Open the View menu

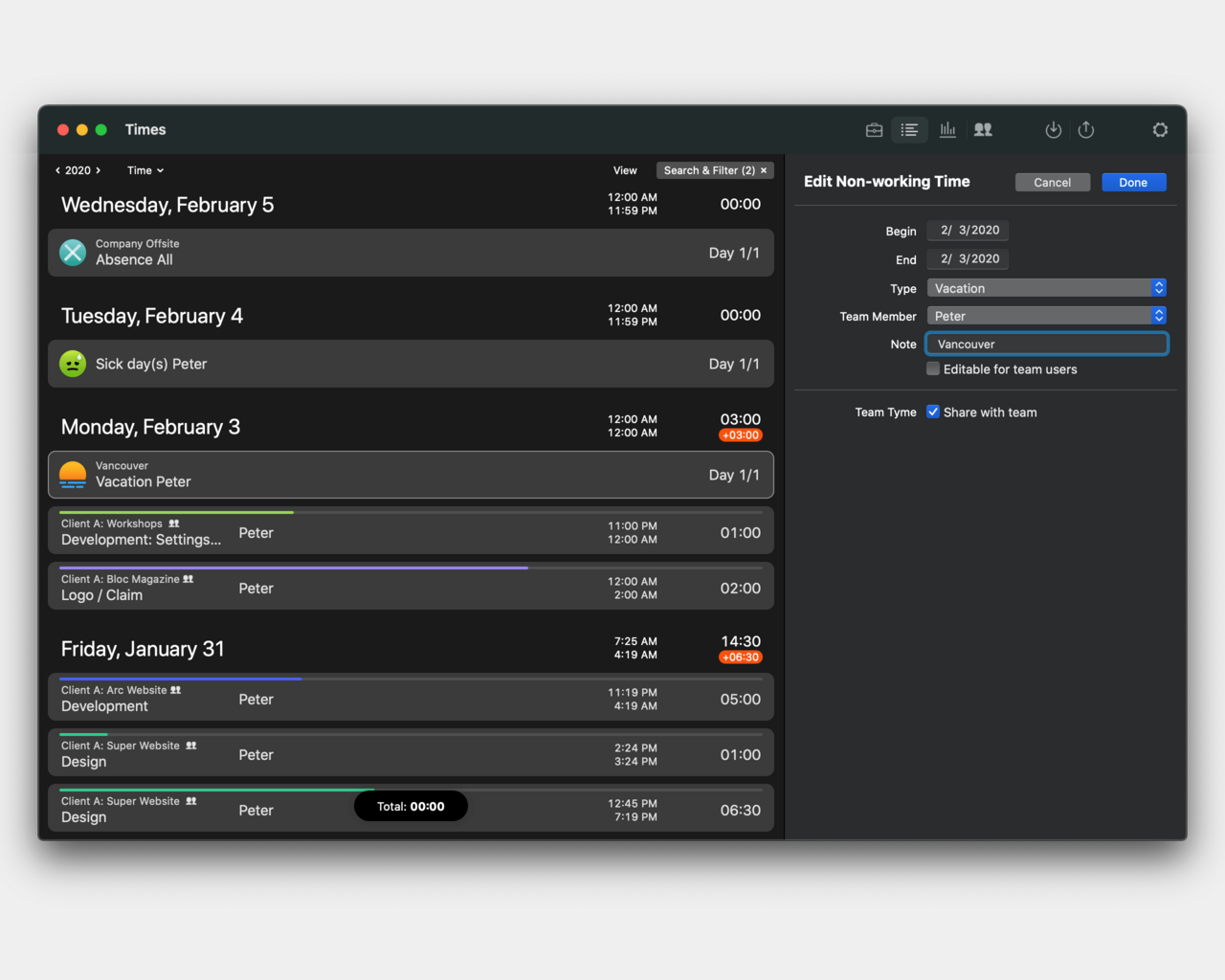[x=625, y=170]
